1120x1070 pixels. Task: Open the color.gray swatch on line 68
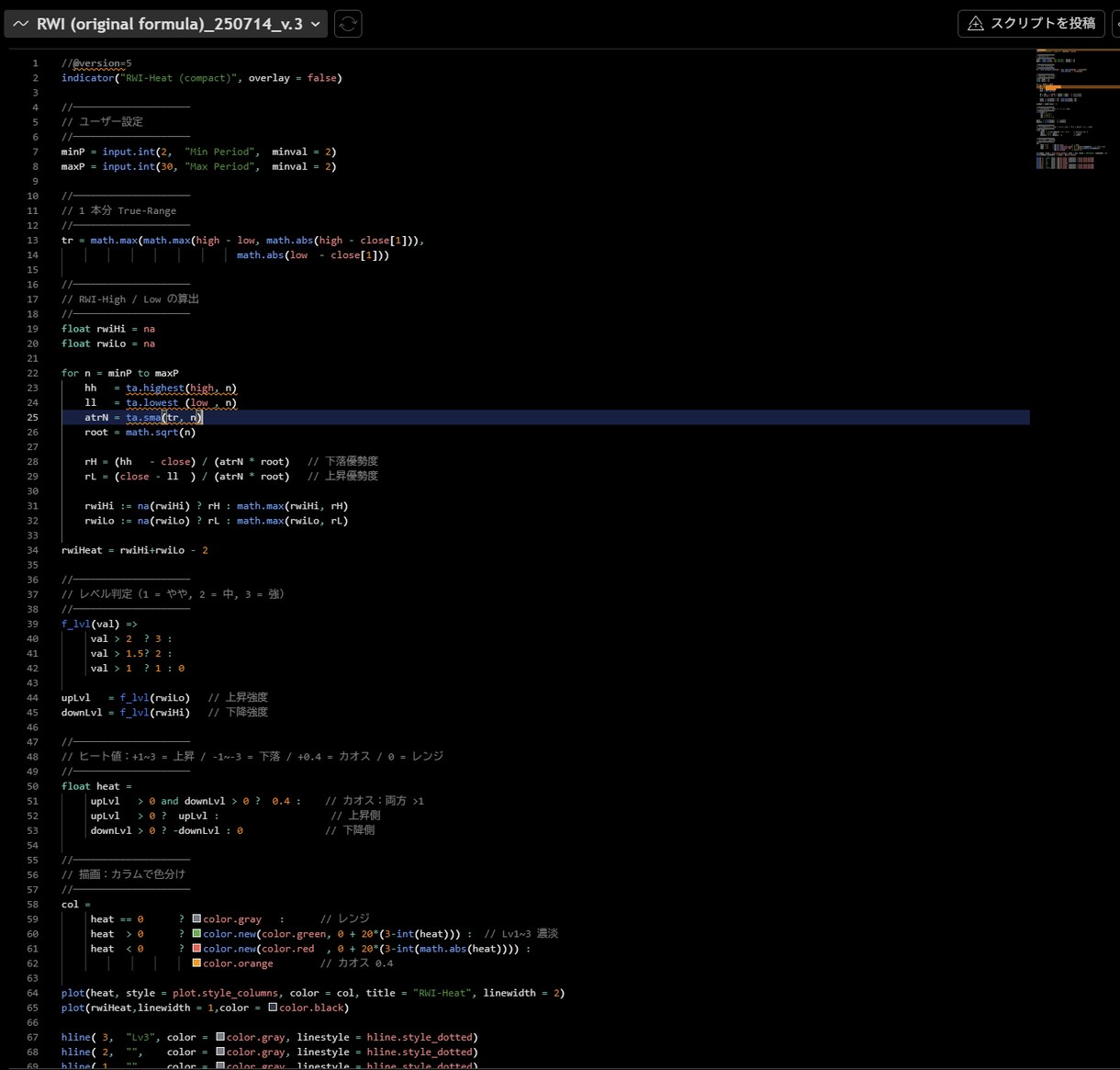(220, 1051)
